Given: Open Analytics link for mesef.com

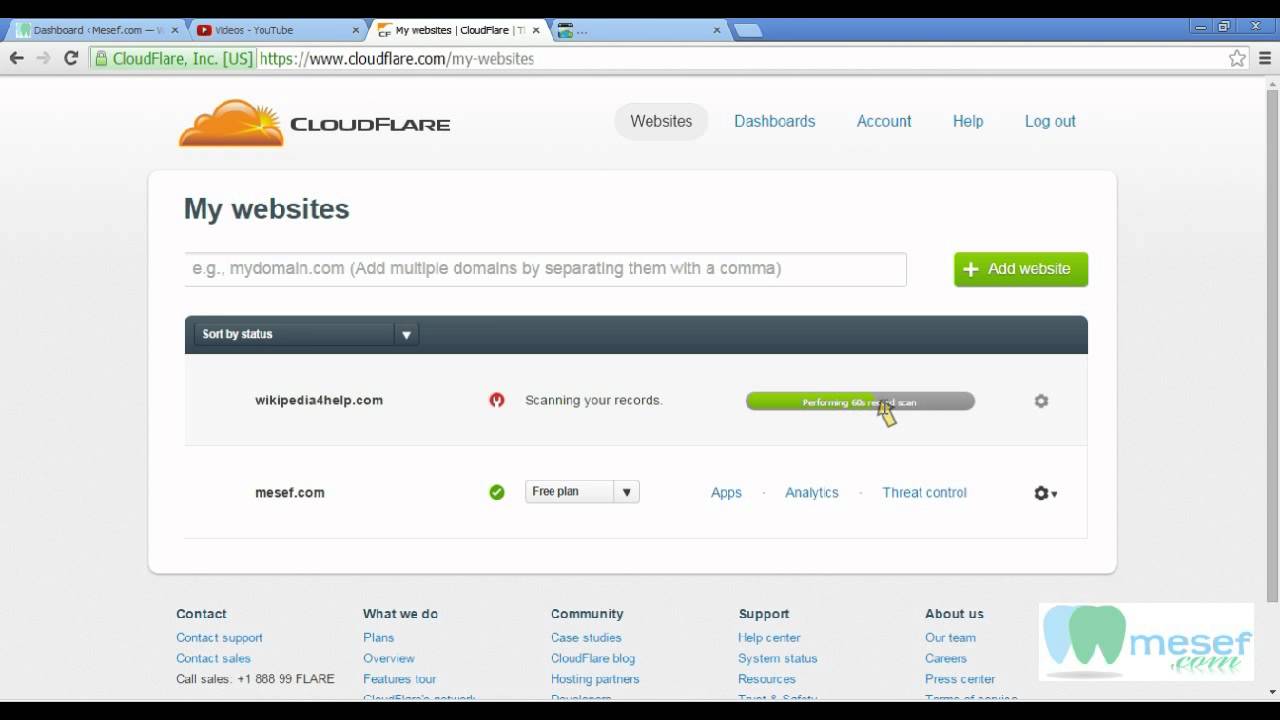Looking at the screenshot, I should (x=812, y=492).
